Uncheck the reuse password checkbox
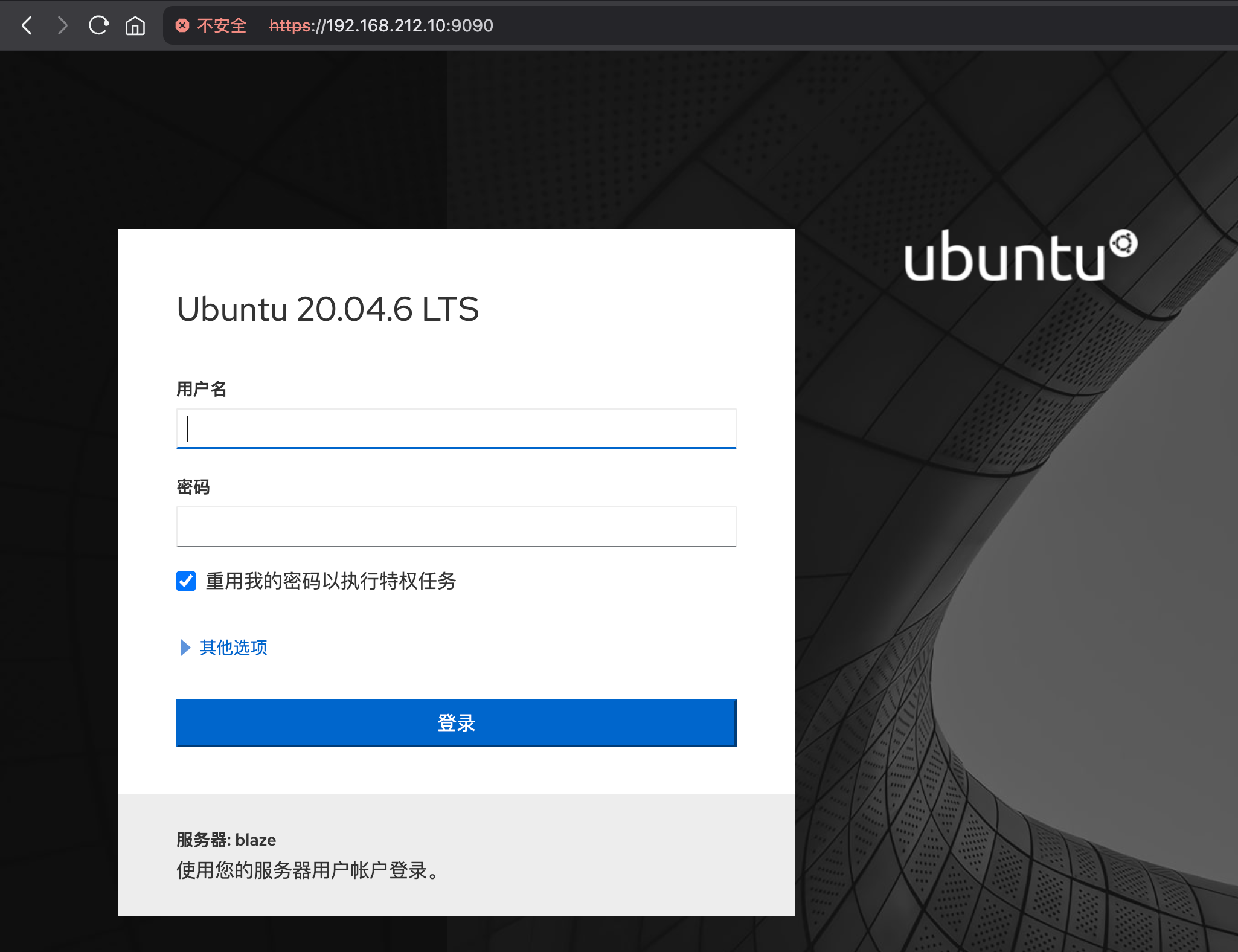Screen dimensions: 1238x952 point(186,581)
